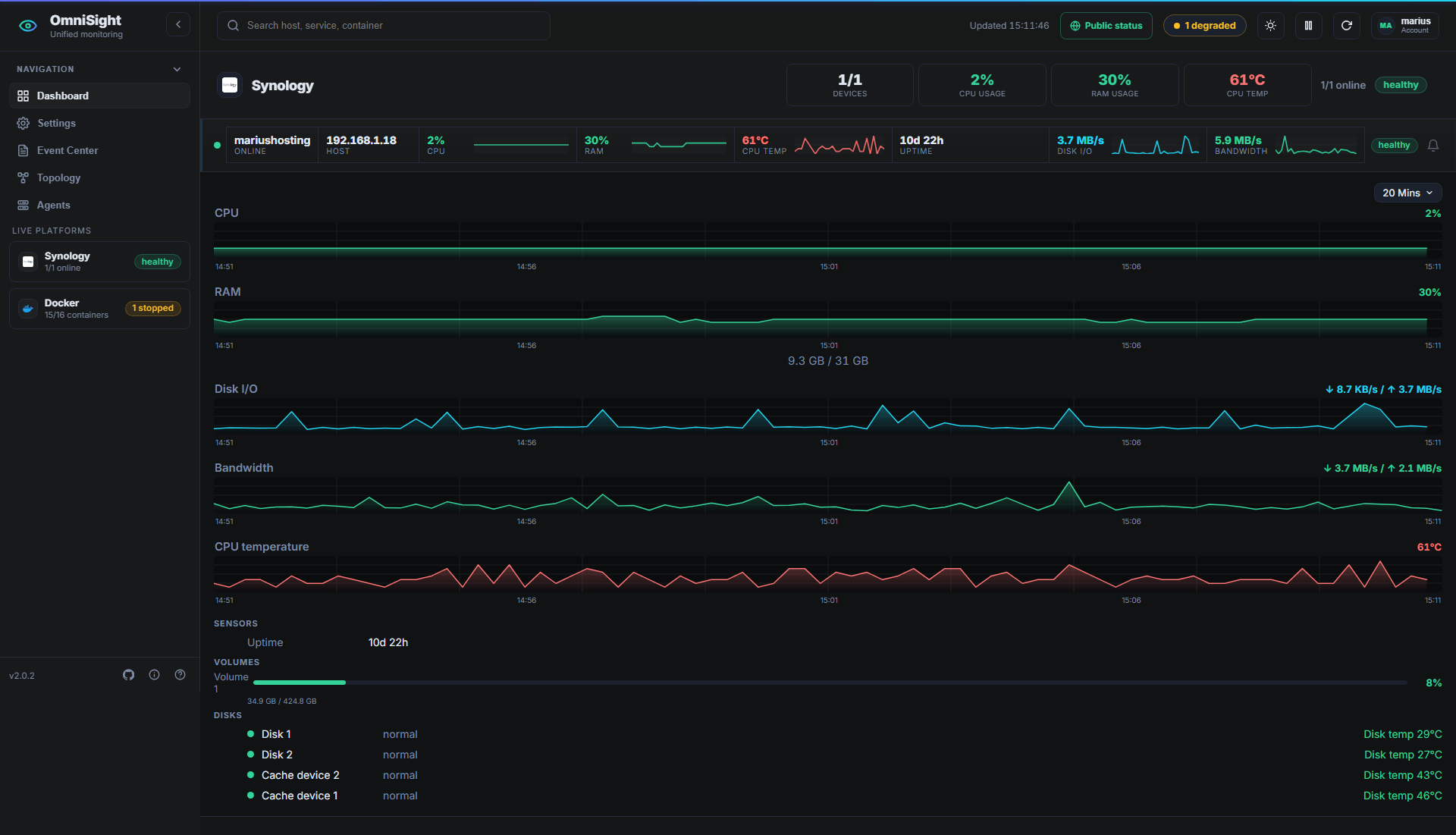Focus the search host, service, container field
1456x835 pixels.
coord(384,26)
